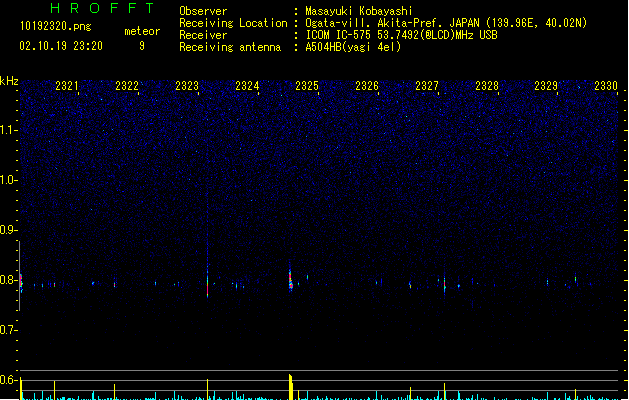Click the 2326 time axis marker

(367, 86)
